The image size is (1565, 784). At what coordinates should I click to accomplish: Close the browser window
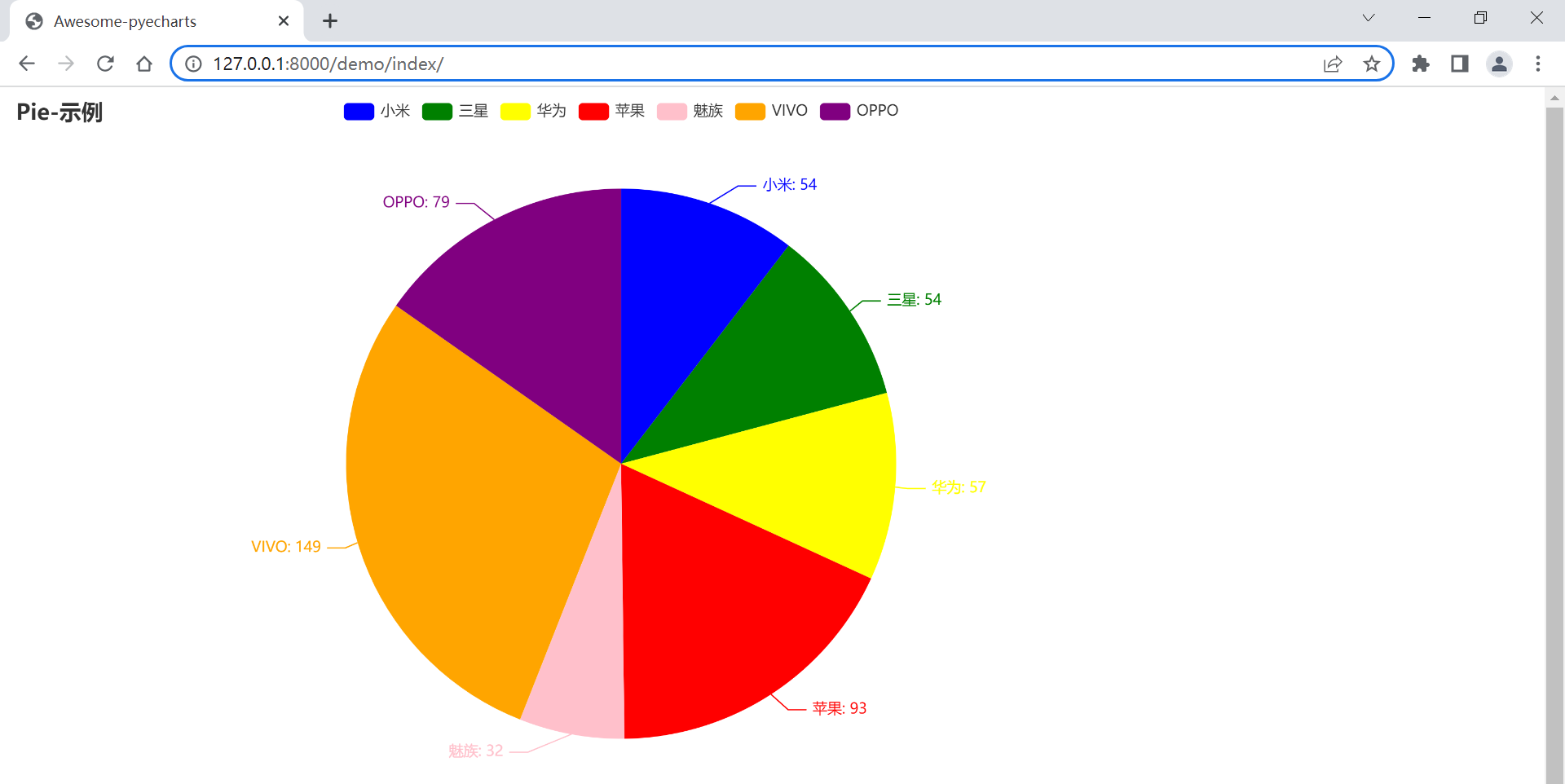[1536, 18]
